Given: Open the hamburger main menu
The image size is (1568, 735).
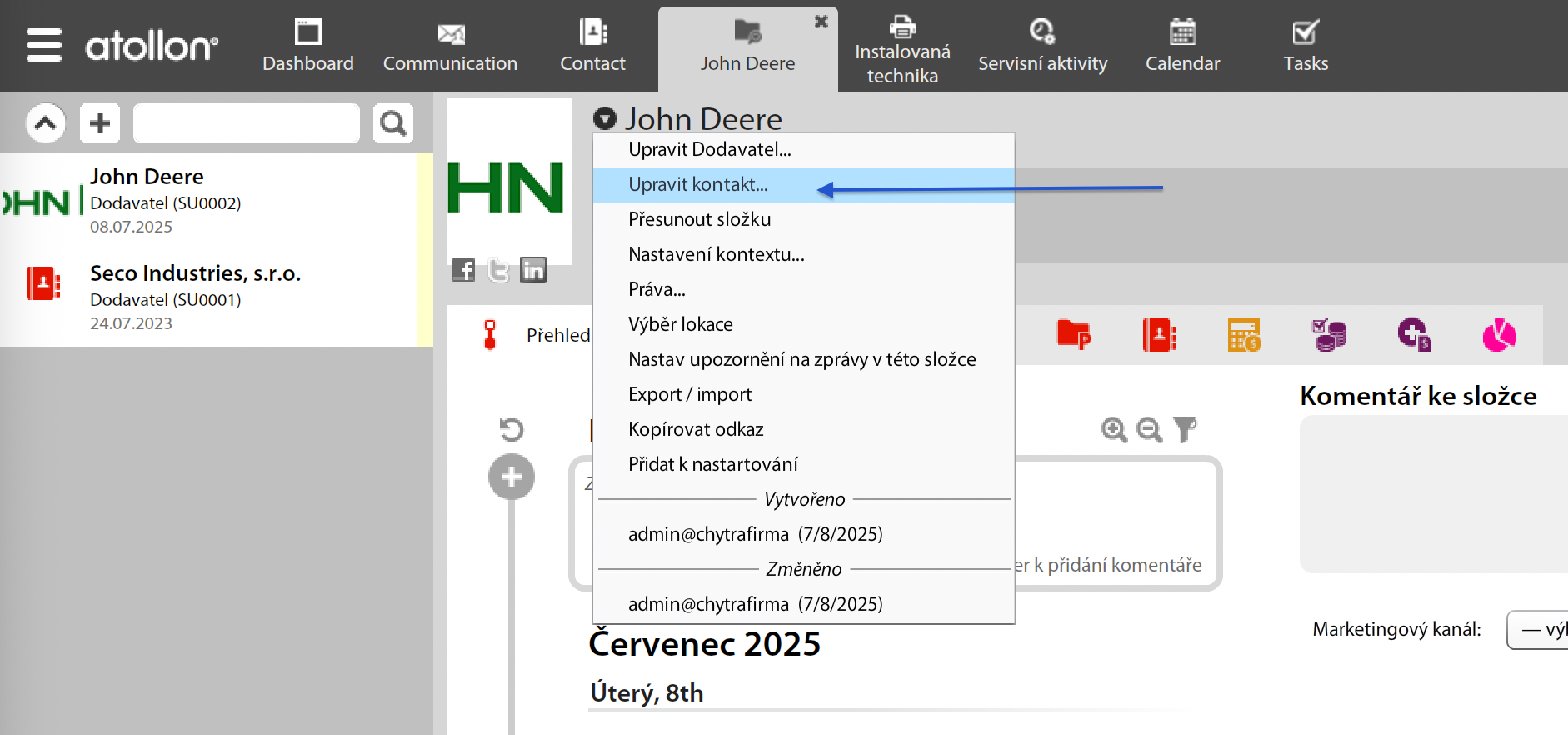Looking at the screenshot, I should pos(44,45).
